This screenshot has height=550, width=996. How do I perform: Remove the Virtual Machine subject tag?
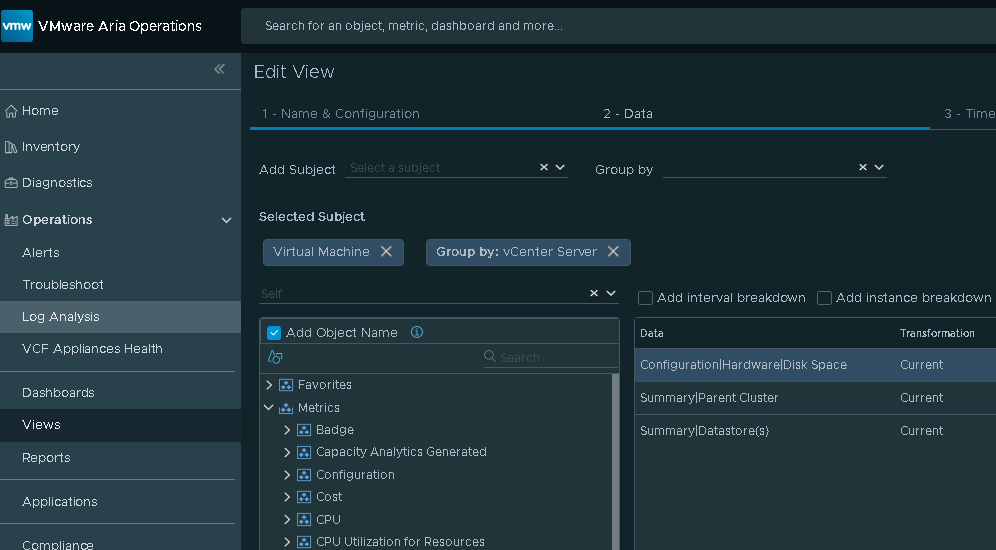386,252
